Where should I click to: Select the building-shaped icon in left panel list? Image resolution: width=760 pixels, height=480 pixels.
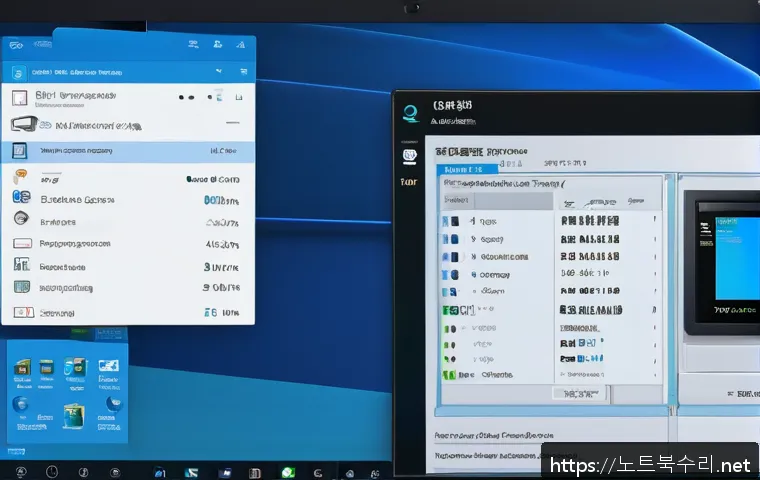pos(21,264)
